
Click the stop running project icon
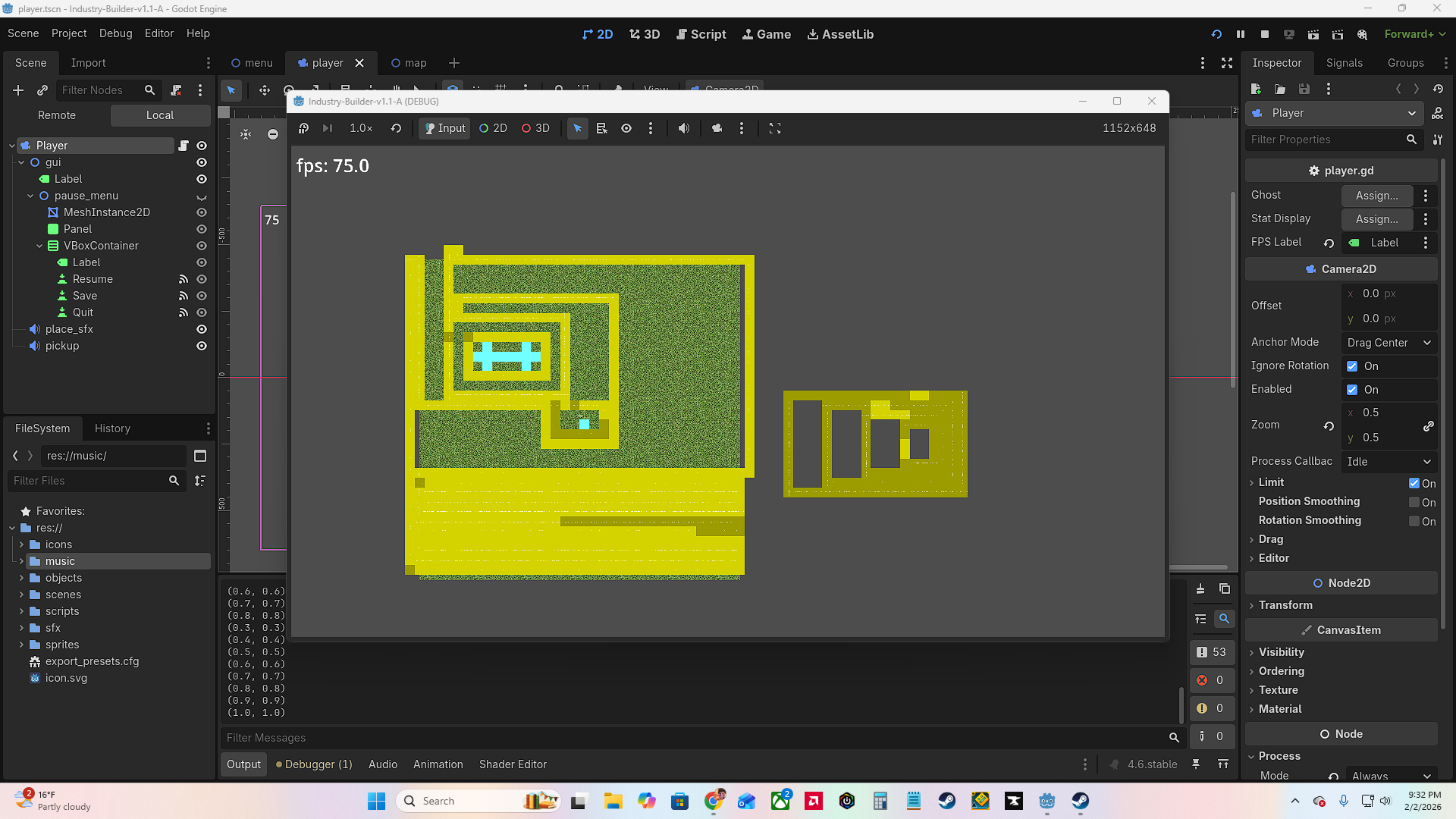point(1264,34)
